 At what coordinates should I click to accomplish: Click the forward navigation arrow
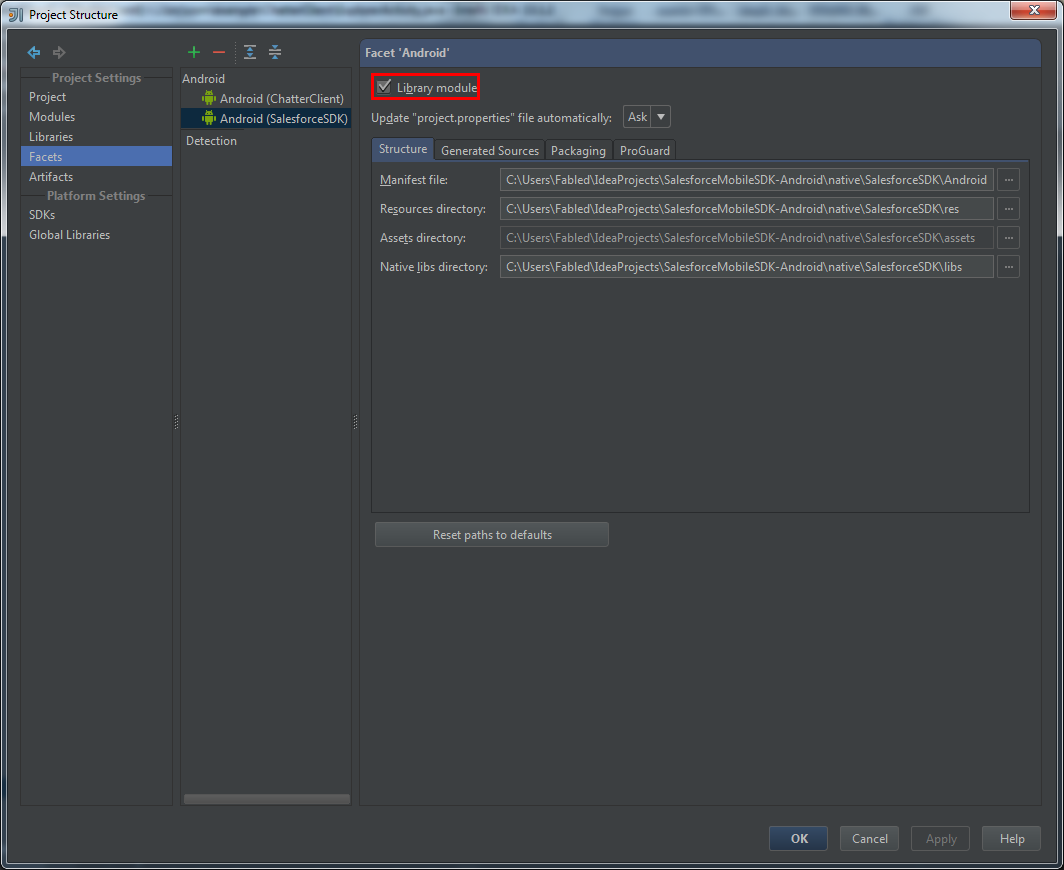(x=59, y=52)
